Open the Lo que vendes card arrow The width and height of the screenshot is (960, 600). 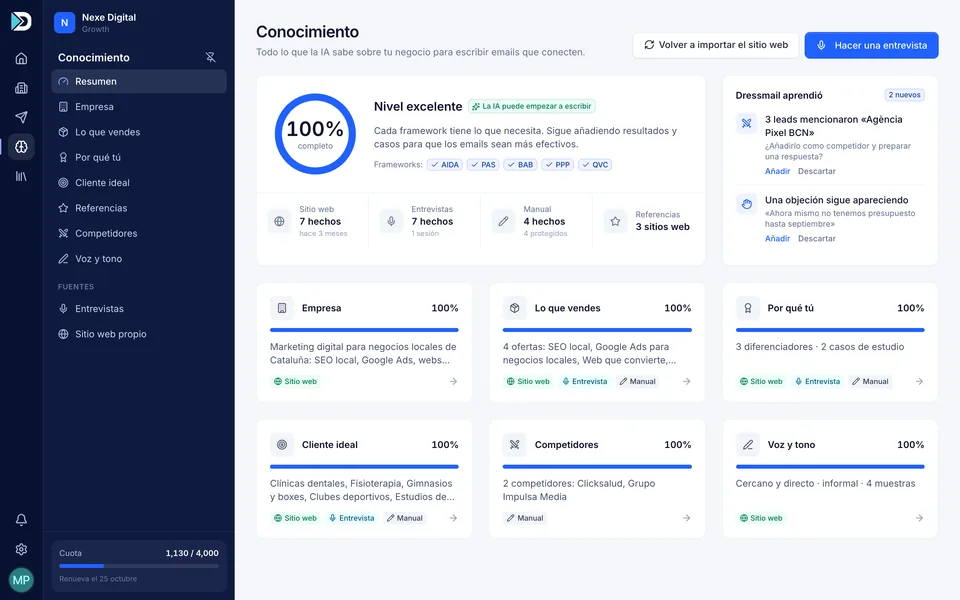pos(686,381)
